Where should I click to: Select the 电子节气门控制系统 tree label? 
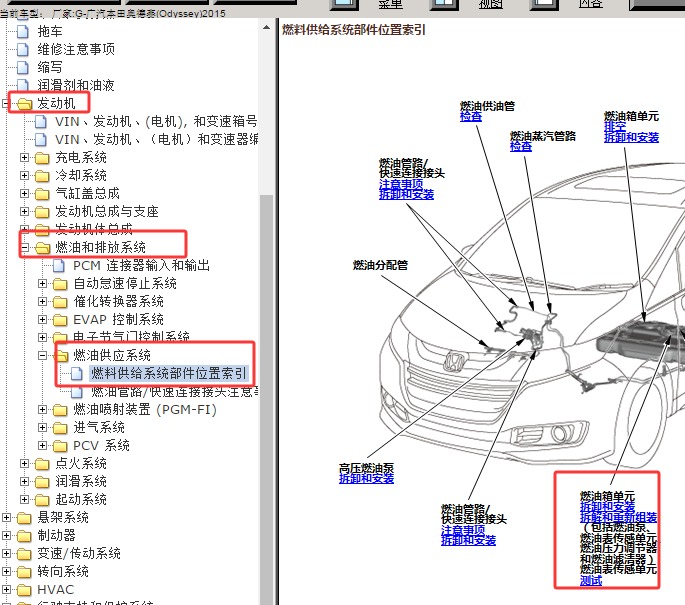tap(131, 336)
